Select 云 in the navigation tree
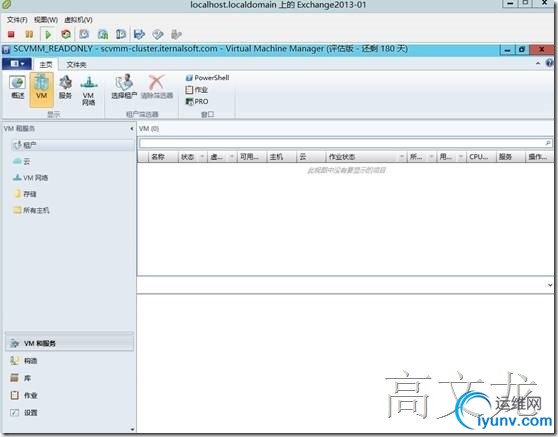This screenshot has width=558, height=437. (x=21, y=161)
